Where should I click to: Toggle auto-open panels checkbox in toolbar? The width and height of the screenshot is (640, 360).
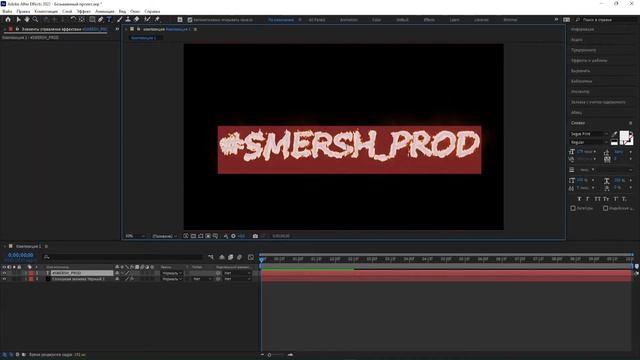[190, 20]
